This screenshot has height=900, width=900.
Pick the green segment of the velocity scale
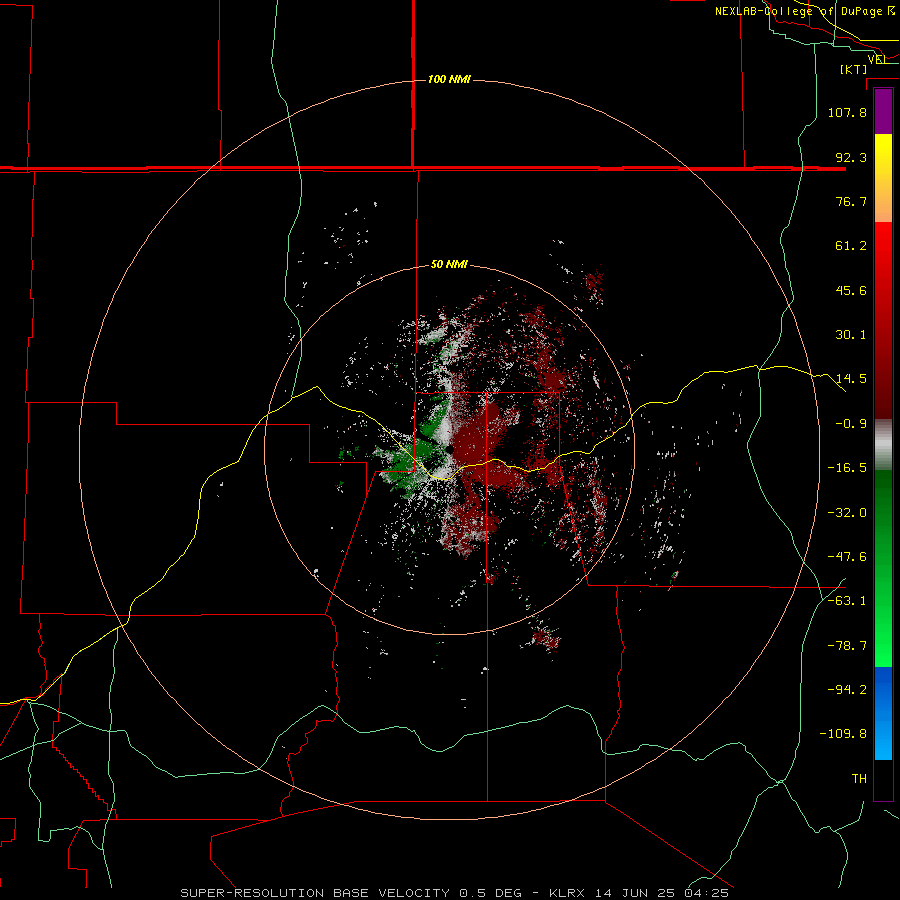tap(883, 568)
